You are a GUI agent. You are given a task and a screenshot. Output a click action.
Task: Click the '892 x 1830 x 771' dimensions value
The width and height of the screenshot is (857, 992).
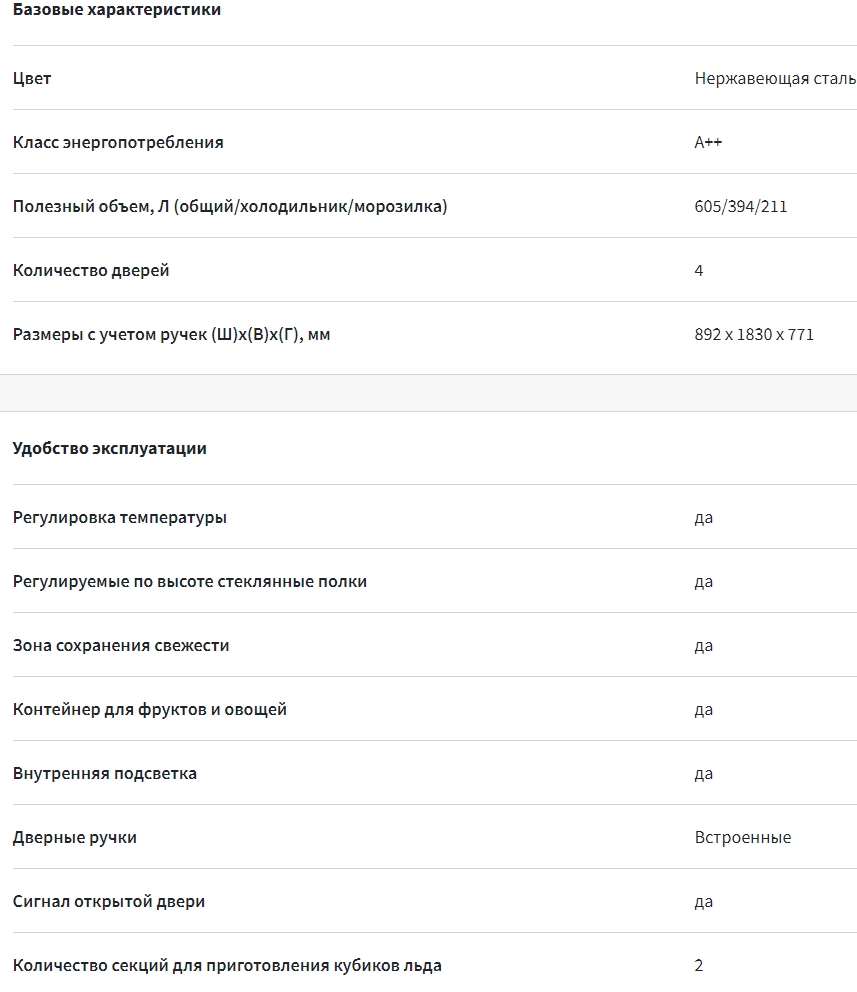tap(754, 334)
